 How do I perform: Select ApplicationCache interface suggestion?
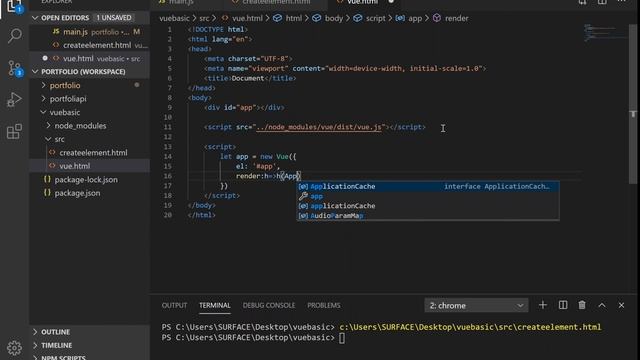tap(428, 187)
